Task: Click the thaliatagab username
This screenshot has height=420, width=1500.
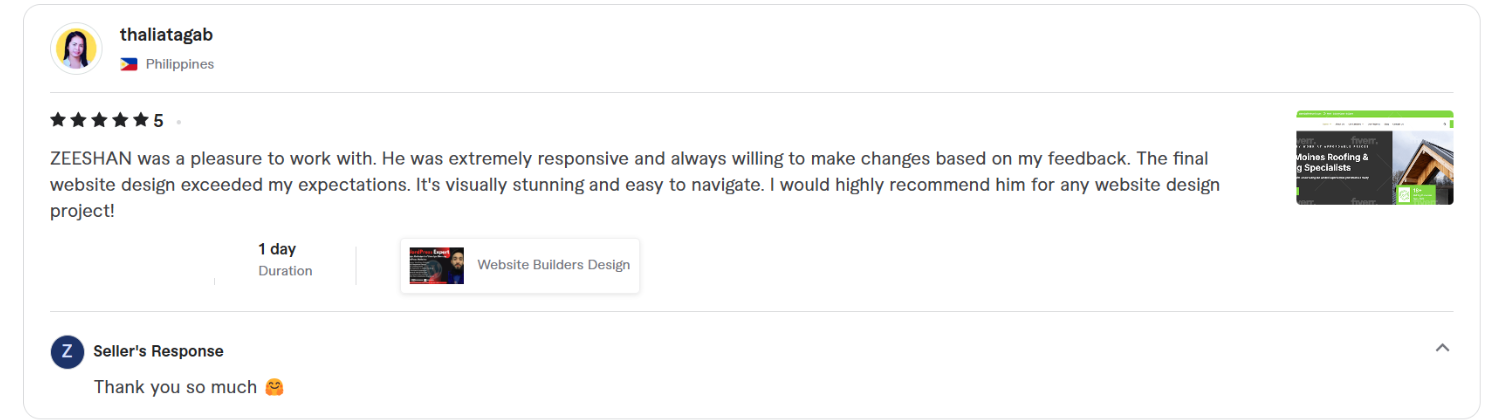Action: pyautogui.click(x=166, y=35)
